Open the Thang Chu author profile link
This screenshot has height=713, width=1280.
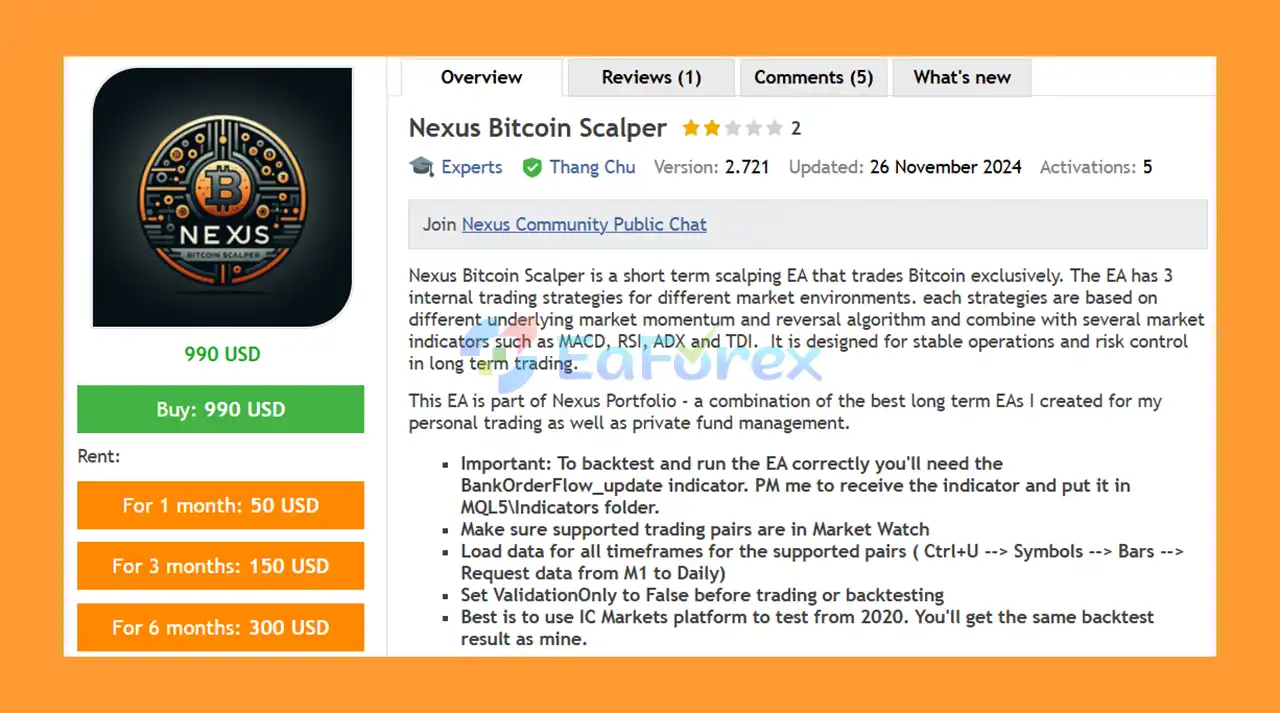tap(592, 167)
